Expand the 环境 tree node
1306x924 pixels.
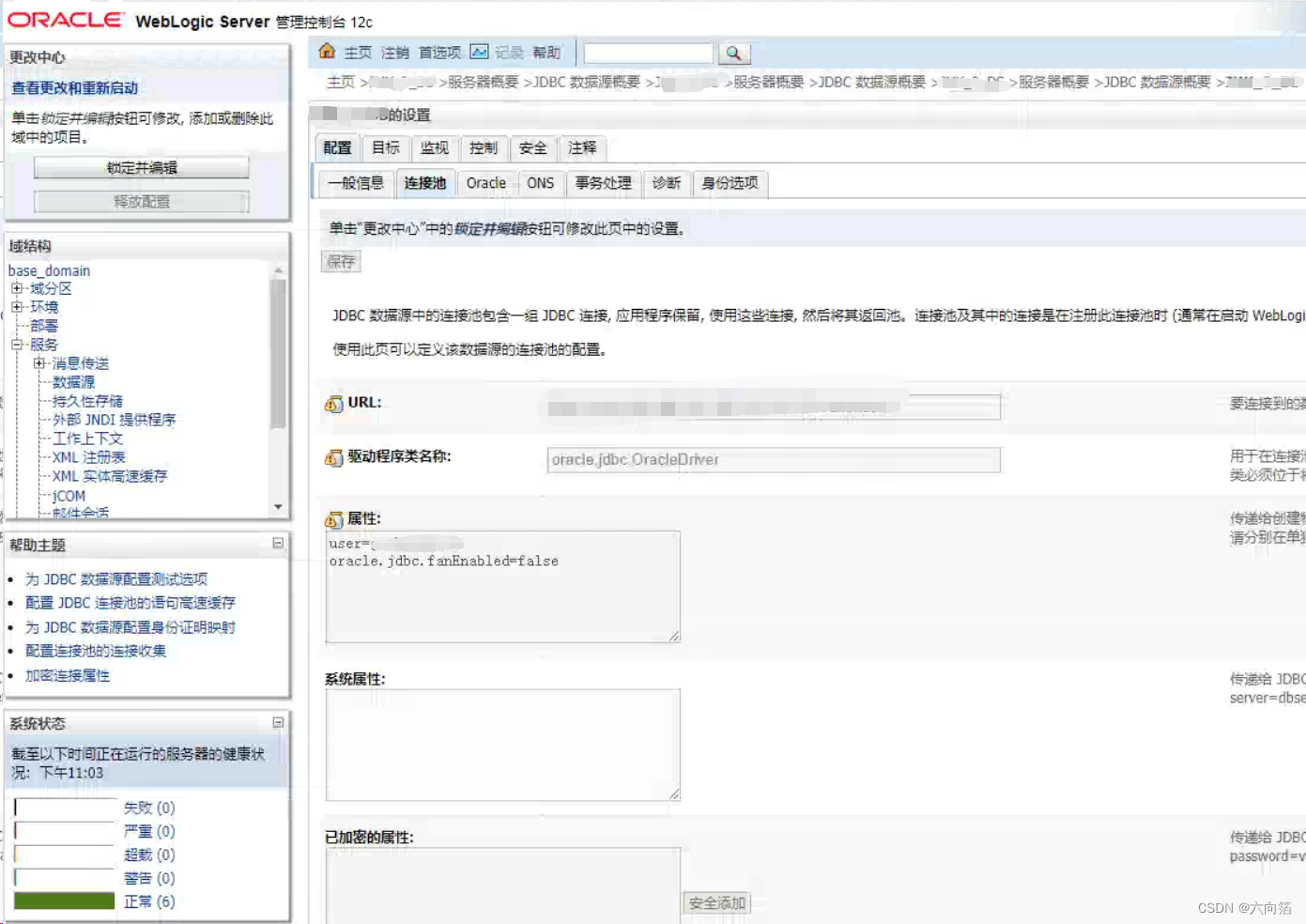click(15, 306)
